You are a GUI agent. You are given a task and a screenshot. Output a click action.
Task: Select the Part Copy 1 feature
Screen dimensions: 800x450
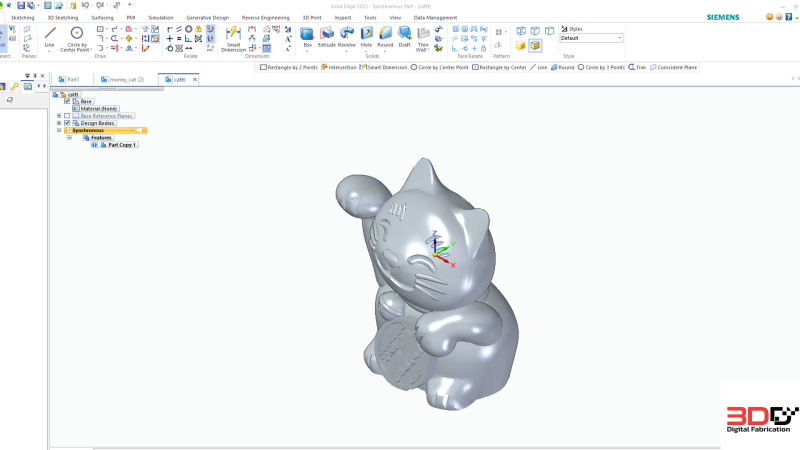tap(118, 145)
